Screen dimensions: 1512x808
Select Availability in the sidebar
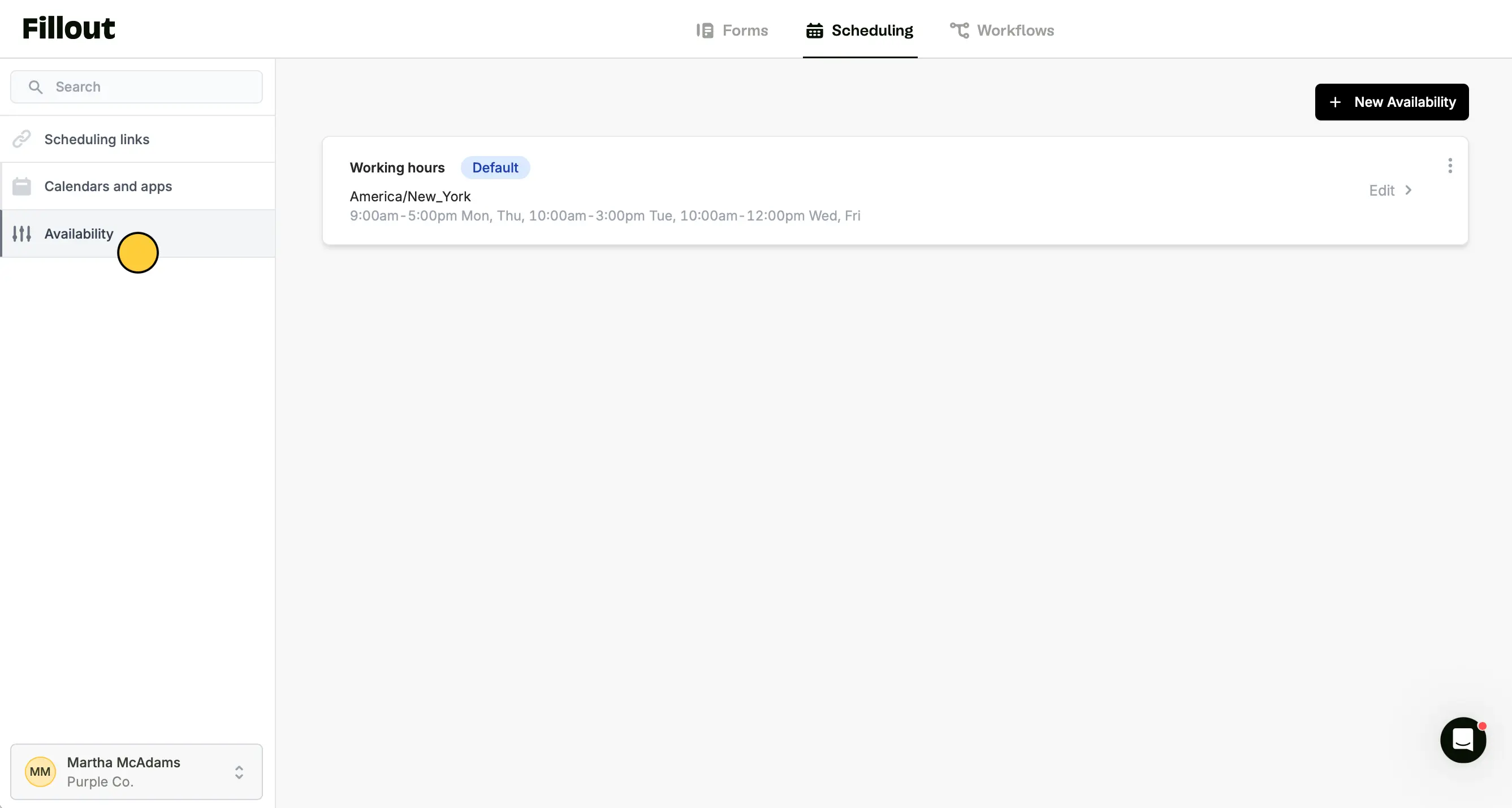[137, 234]
